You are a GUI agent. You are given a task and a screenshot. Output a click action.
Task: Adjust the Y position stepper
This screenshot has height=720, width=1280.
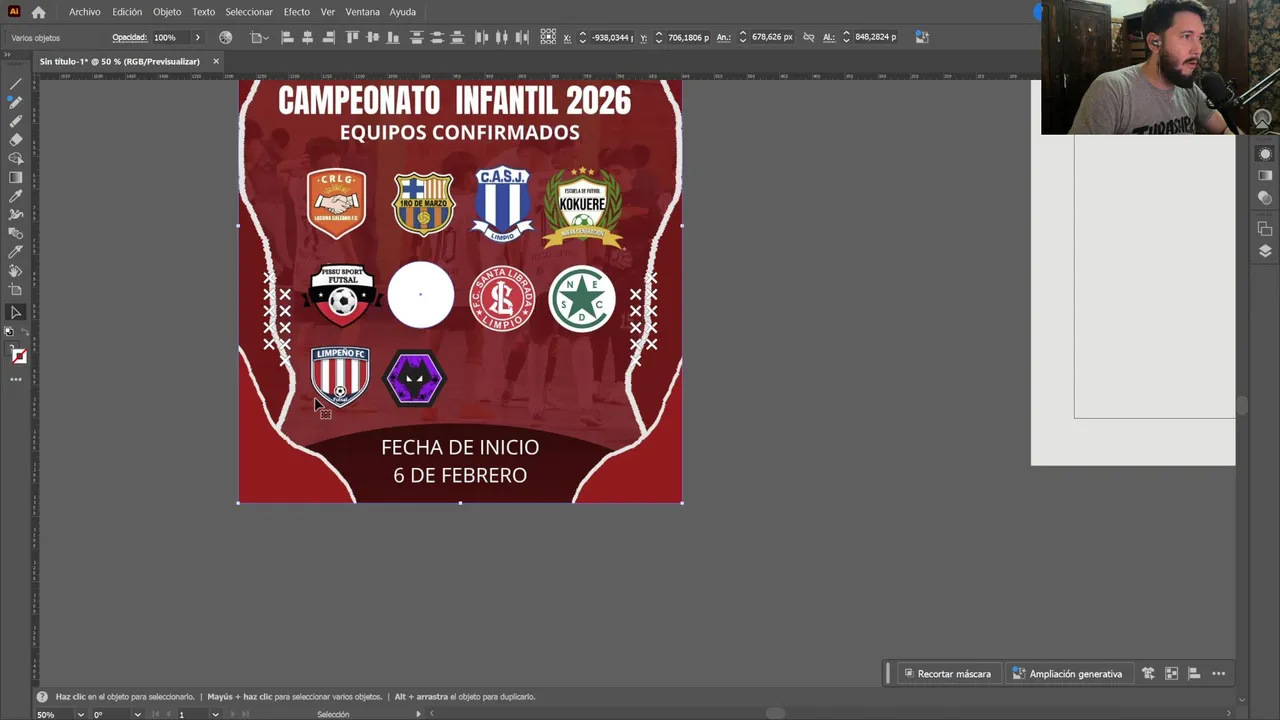(x=659, y=37)
